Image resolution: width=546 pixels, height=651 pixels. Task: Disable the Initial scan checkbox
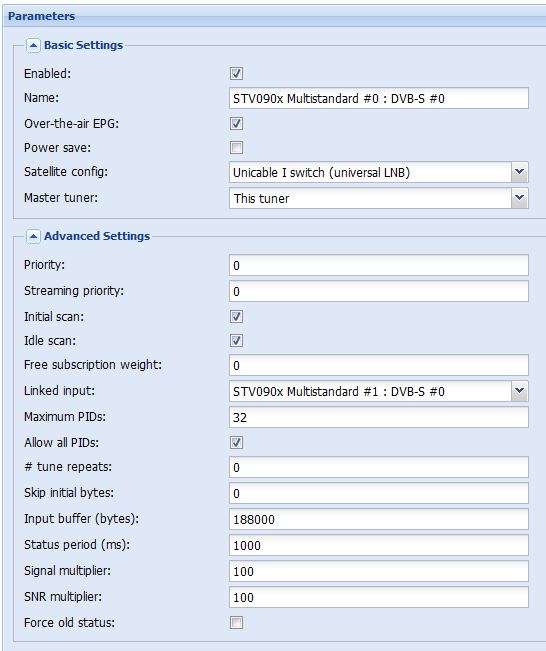(x=236, y=317)
